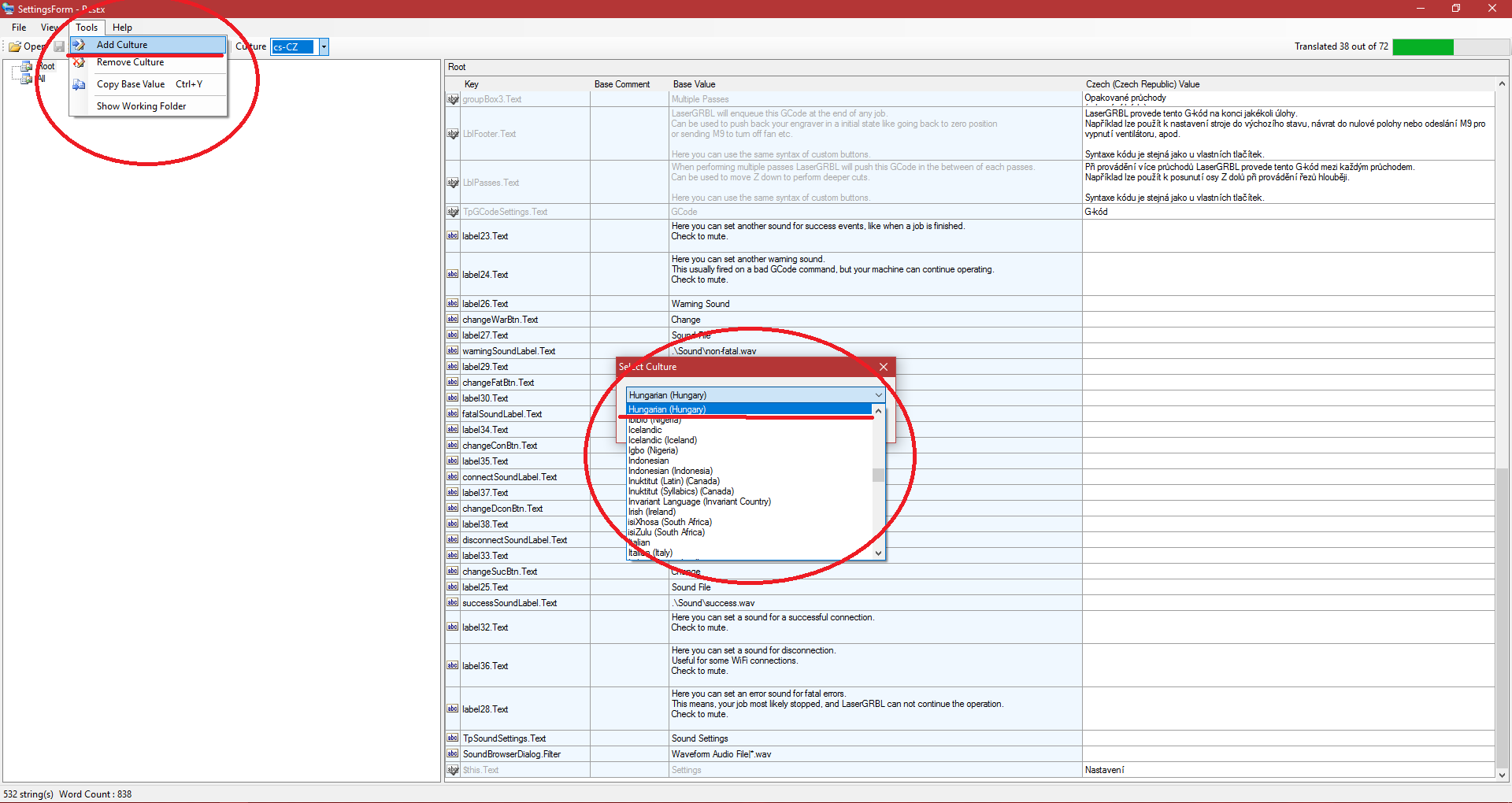Click the culture list scrollbar thumb
This screenshot has width=1512, height=803.
[878, 475]
